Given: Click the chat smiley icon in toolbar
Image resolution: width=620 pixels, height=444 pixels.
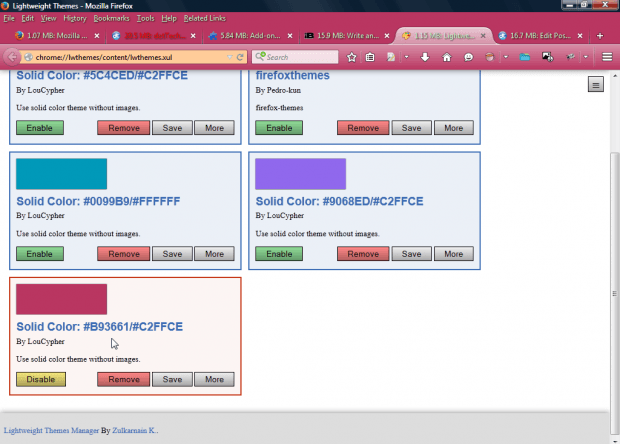Looking at the screenshot, I should pyautogui.click(x=469, y=57).
